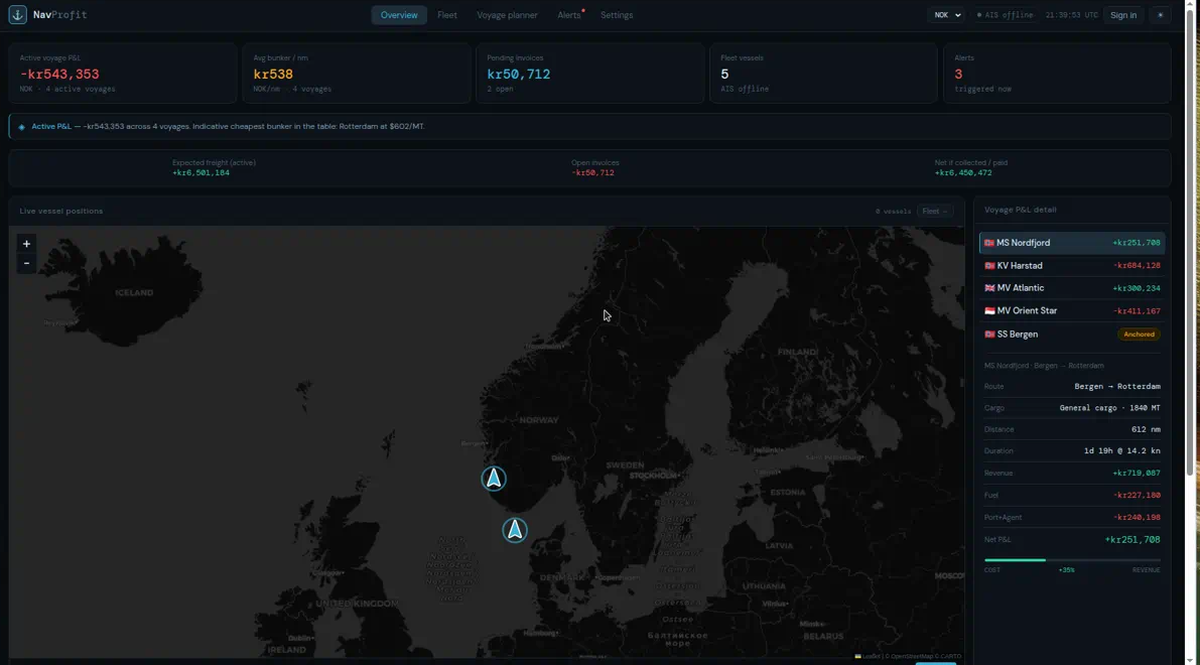
Task: Click the General cargo 1840 MT value
Action: [x=1110, y=408]
